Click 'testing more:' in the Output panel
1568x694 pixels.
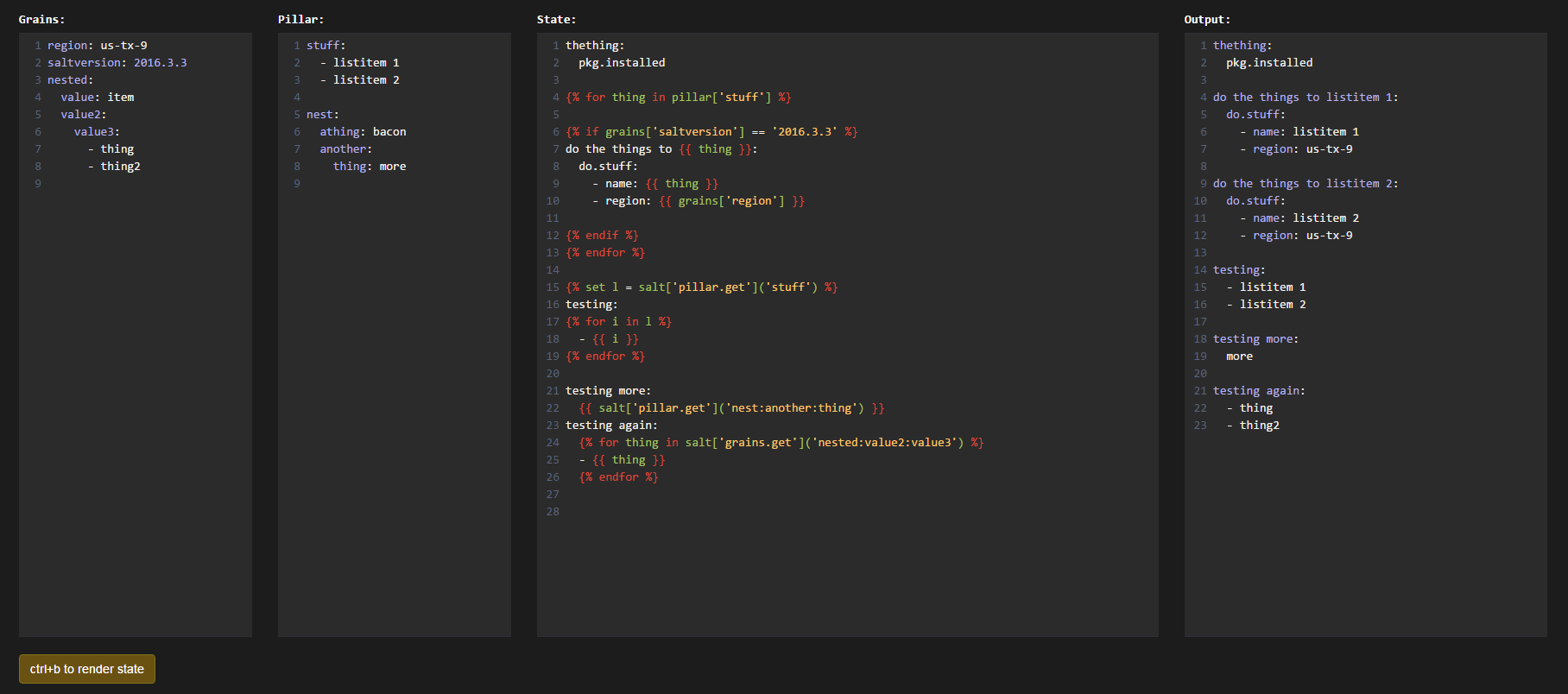point(1256,339)
